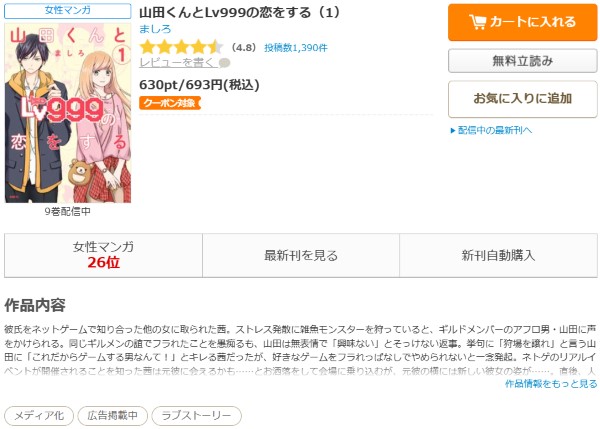This screenshot has width=600, height=429.
Task: Go to 配信中の最新刊へ link
Action: pos(495,130)
